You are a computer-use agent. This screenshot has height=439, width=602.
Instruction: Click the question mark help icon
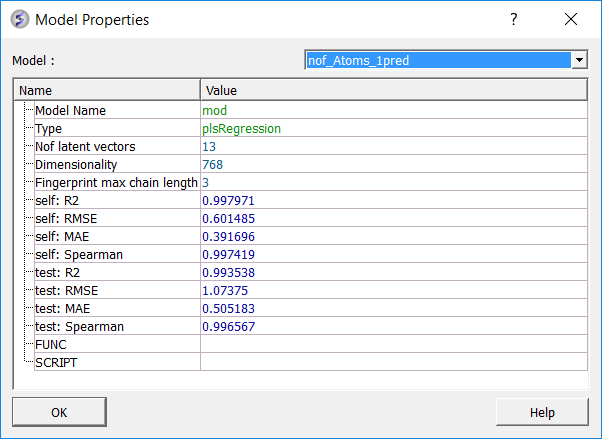(514, 19)
